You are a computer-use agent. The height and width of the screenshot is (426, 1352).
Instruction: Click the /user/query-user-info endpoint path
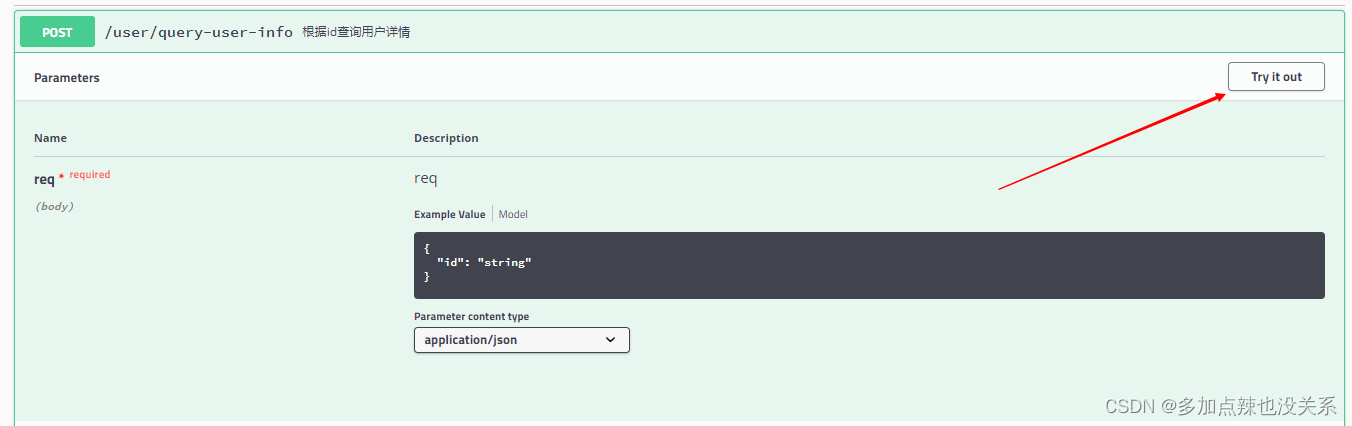199,32
